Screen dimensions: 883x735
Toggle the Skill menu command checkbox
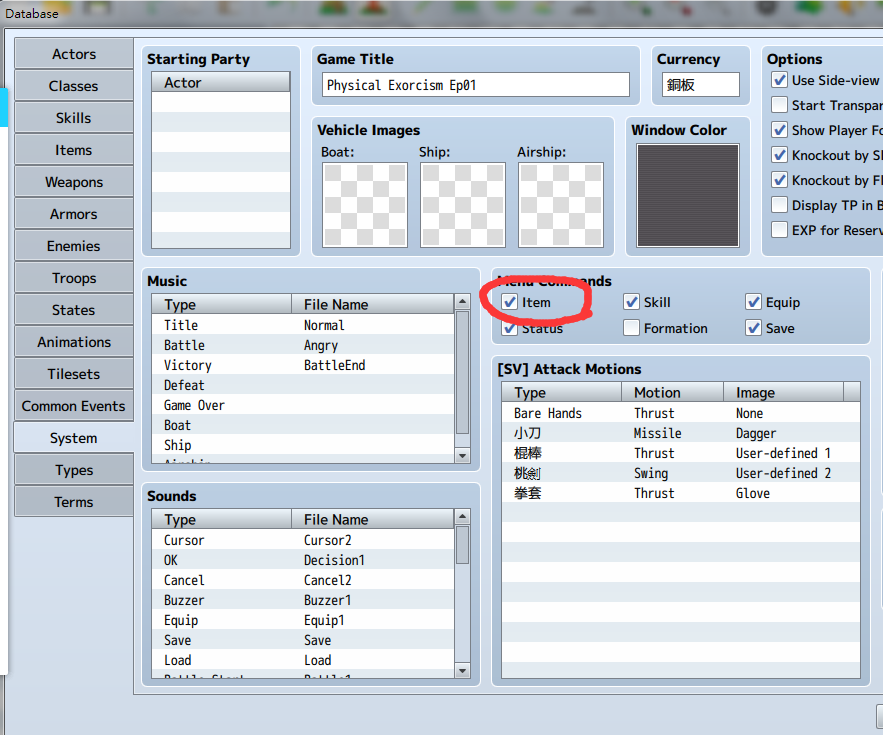click(x=631, y=302)
